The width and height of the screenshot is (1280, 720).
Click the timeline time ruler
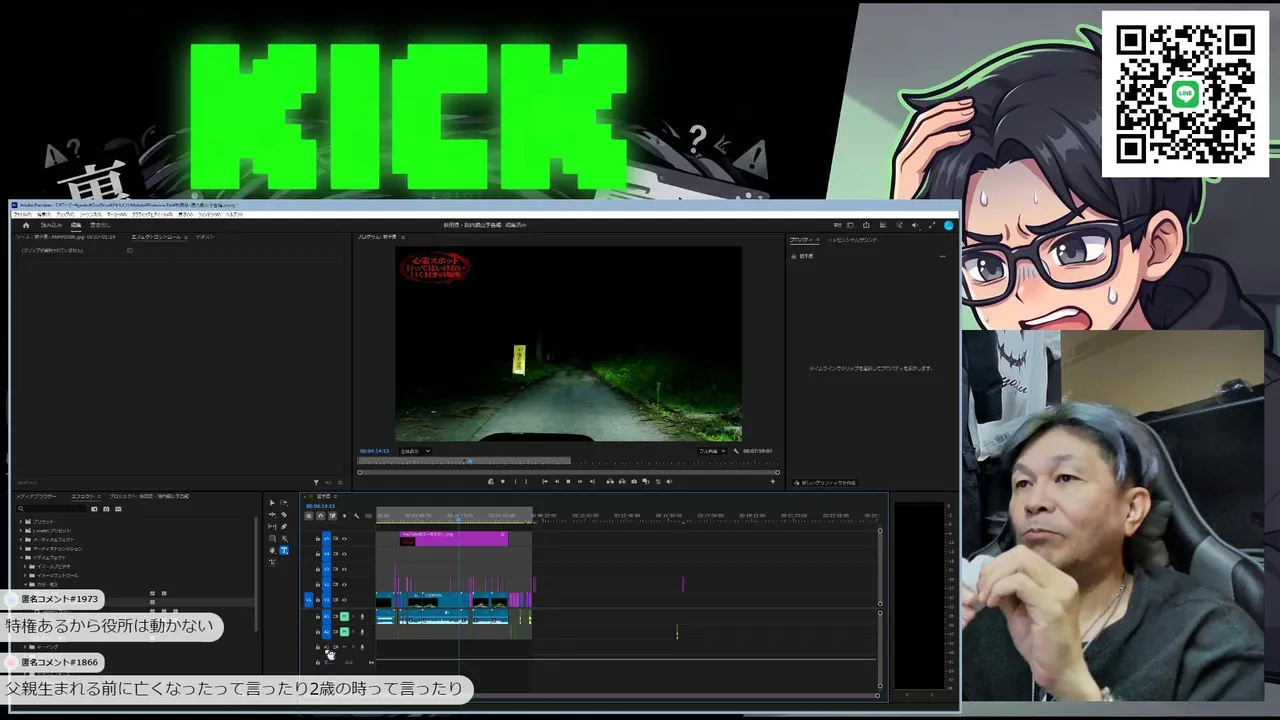tap(627, 517)
